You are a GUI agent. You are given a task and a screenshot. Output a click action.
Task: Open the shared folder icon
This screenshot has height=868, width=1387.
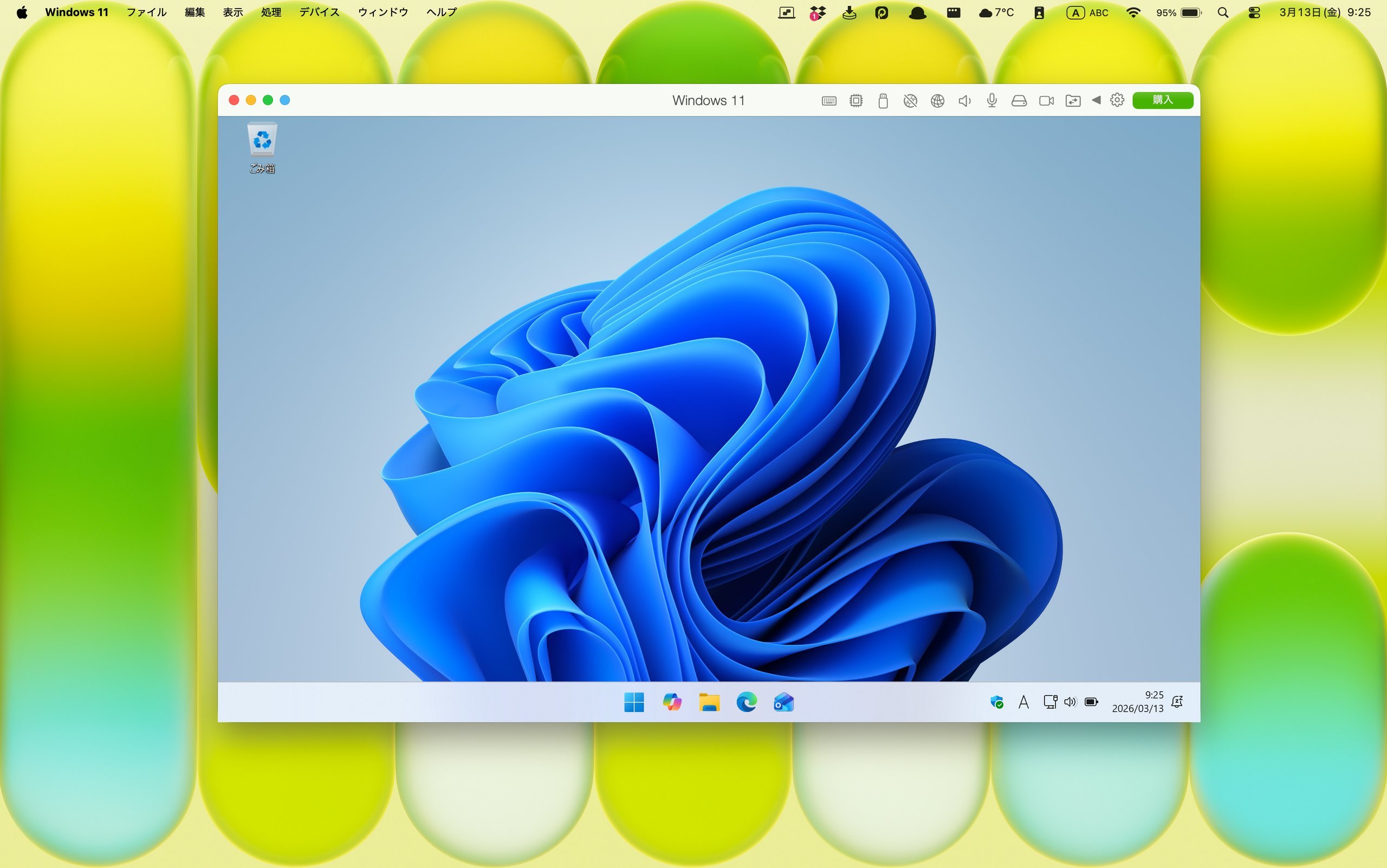(x=1073, y=101)
